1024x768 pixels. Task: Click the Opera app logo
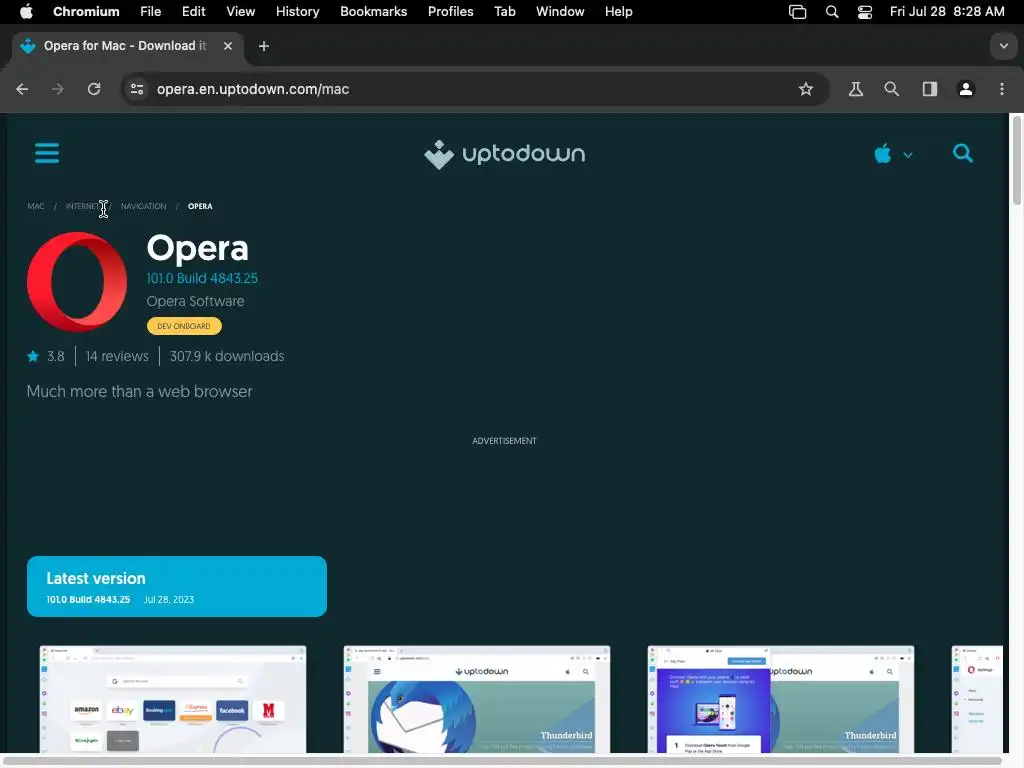click(77, 281)
